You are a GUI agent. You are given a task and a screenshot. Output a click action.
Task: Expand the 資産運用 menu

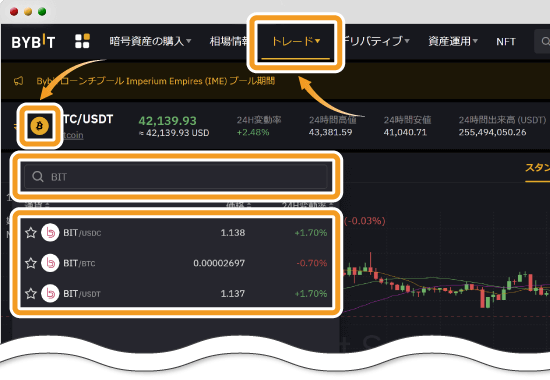453,41
